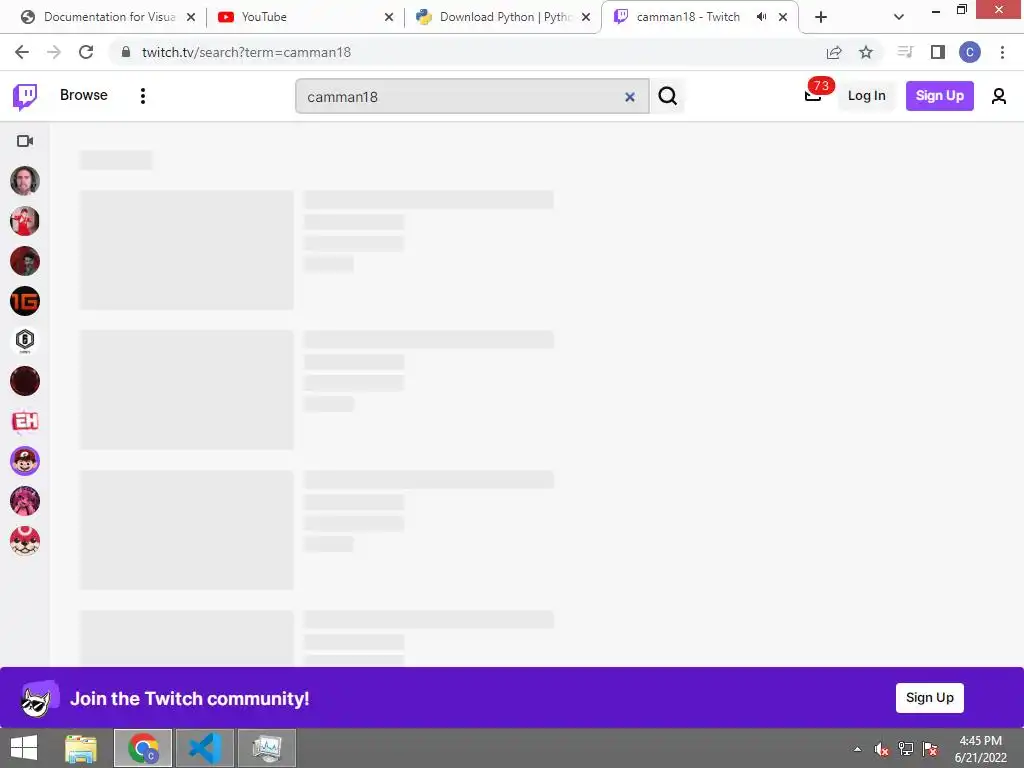Run the search with magnifier button
The image size is (1024, 768).
(x=667, y=96)
